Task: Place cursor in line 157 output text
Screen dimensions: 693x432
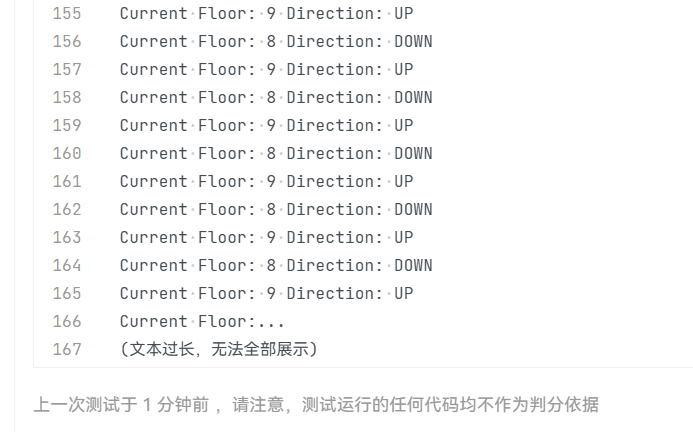Action: (x=266, y=70)
